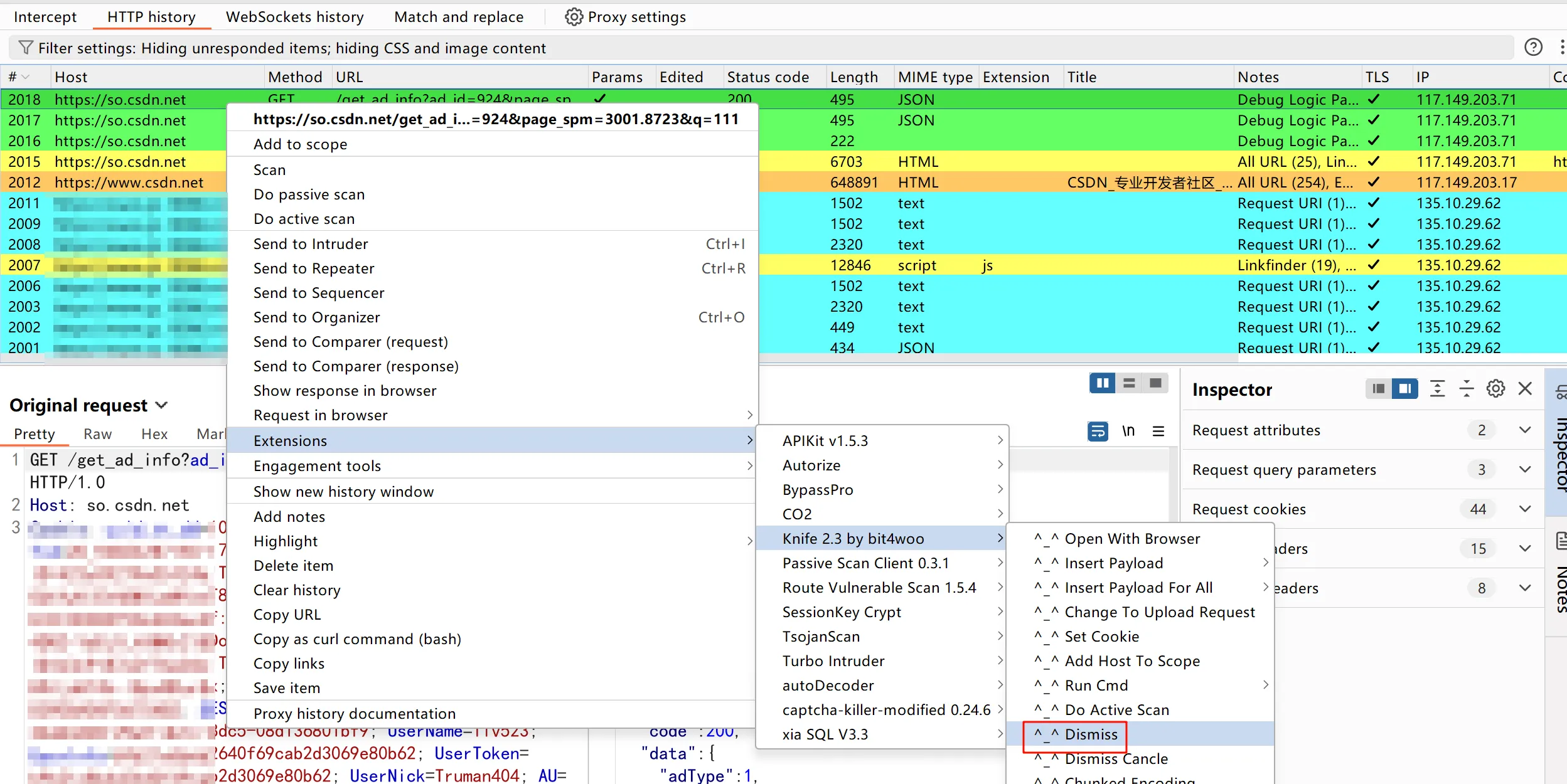Image resolution: width=1567 pixels, height=784 pixels.
Task: Switch to WebSockets history tab
Action: (x=294, y=17)
